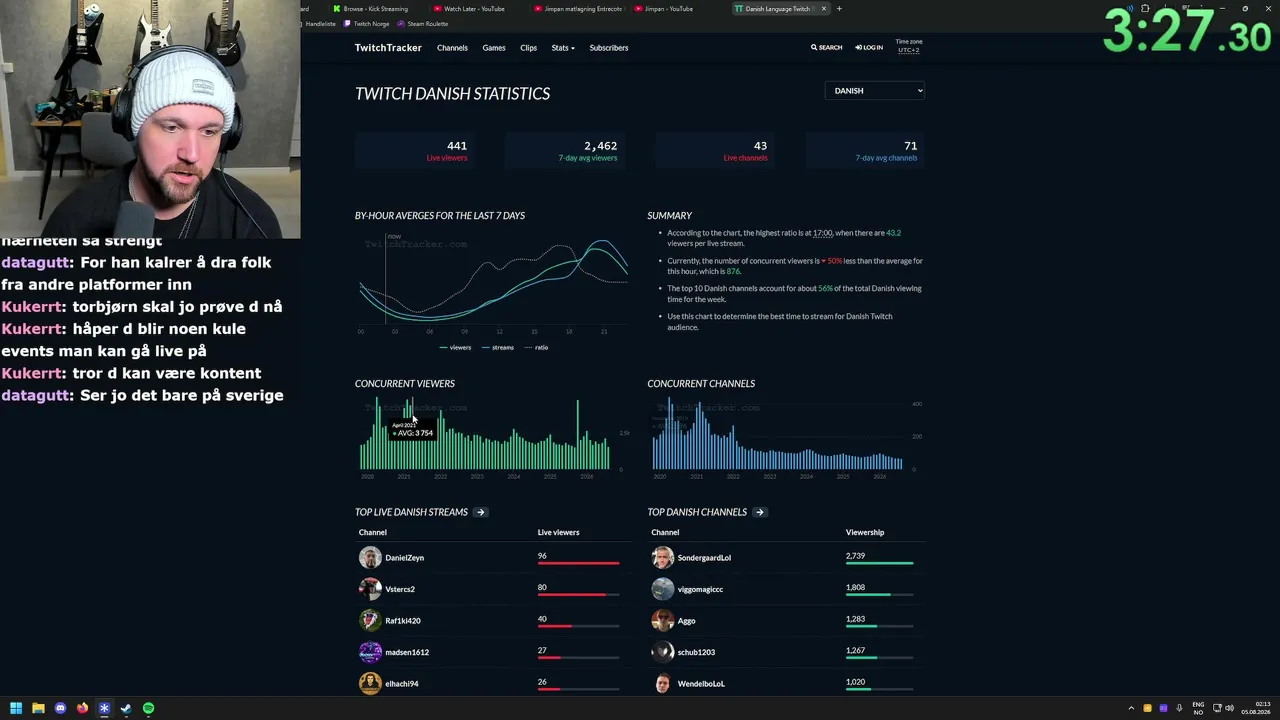Open the taskbar clock and calendar
Viewport: 1280px width, 720px height.
click(1256, 708)
